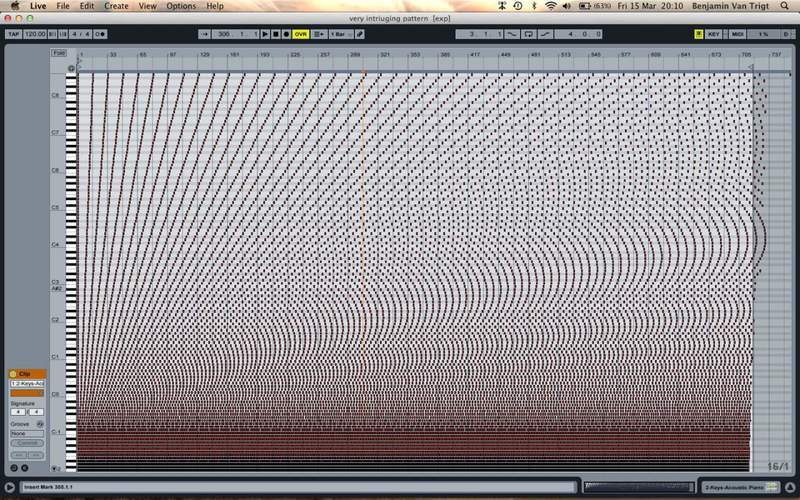Screen dimensions: 800x500
Task: Click the Wi-Fi icon in menu bar
Action: tap(550, 6)
